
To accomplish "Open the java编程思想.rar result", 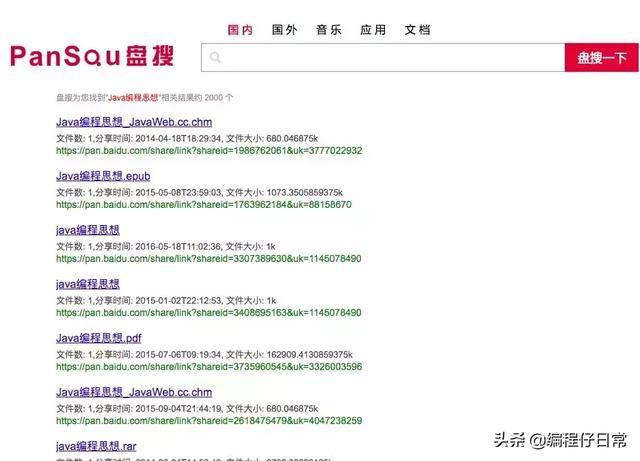I will 96,446.
